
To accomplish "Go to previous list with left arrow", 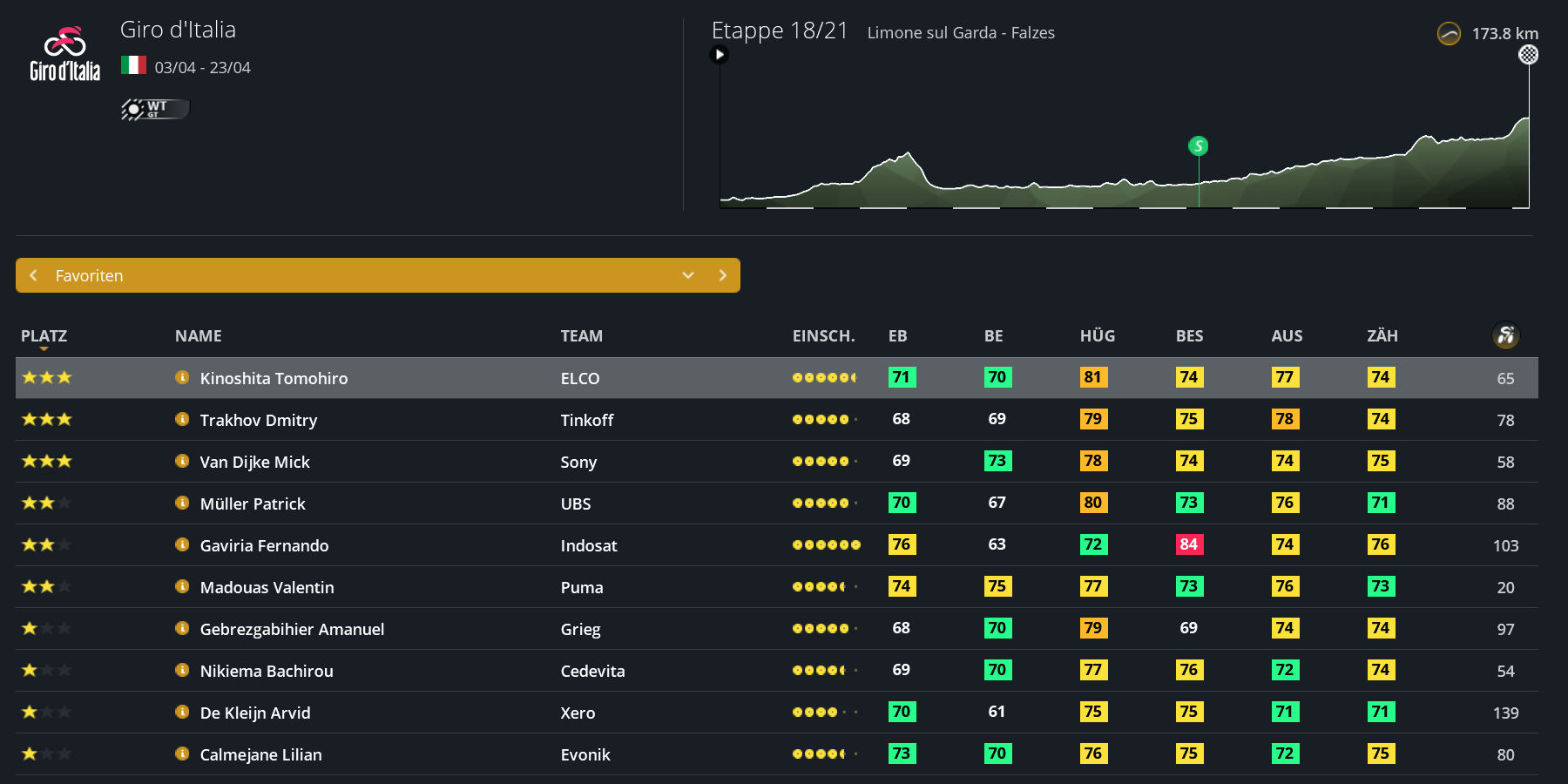I will tap(33, 275).
